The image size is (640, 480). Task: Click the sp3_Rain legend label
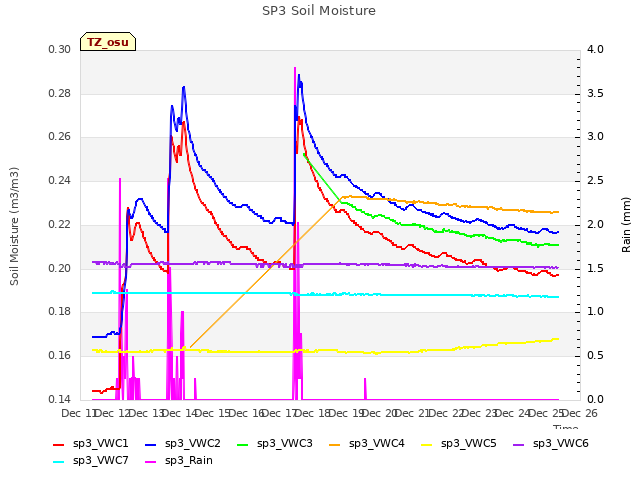(x=189, y=461)
